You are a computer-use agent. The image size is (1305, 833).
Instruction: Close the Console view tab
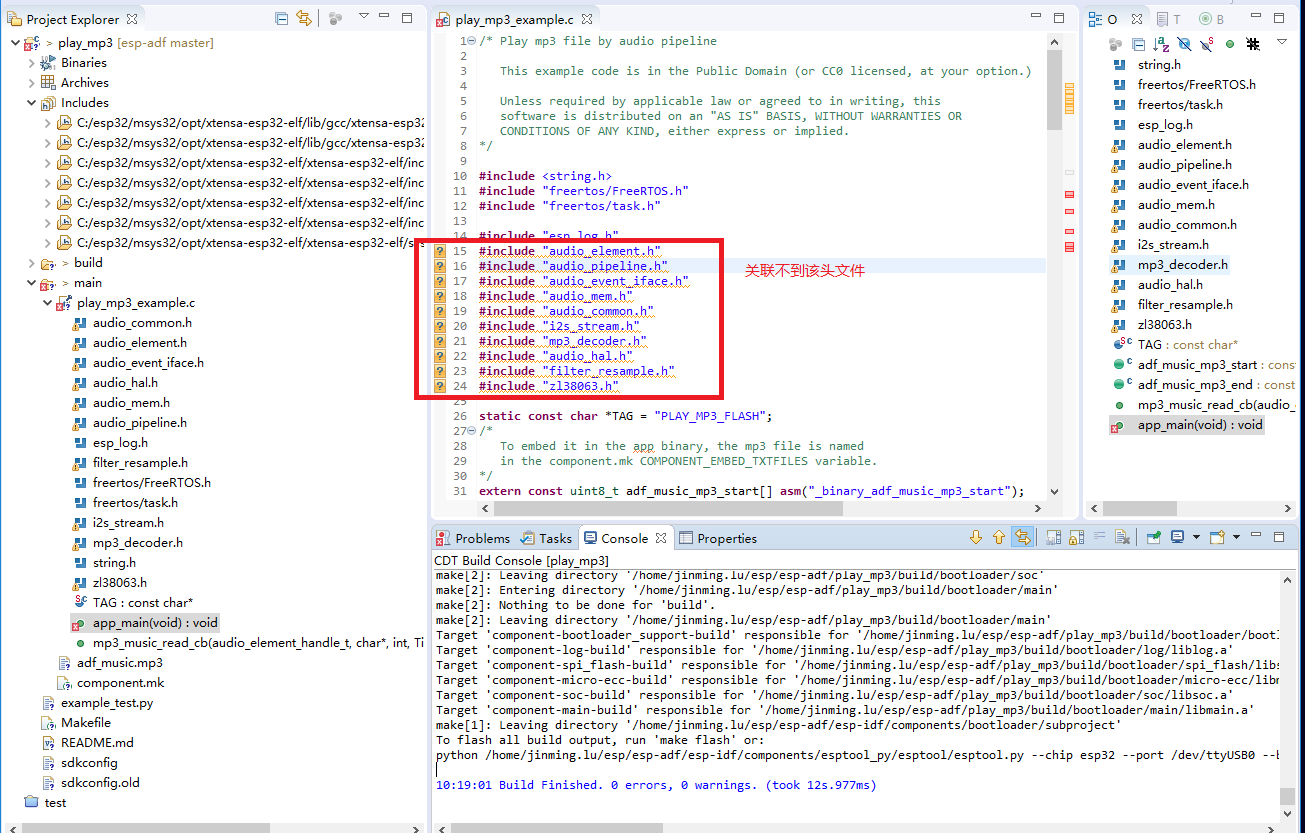661,538
